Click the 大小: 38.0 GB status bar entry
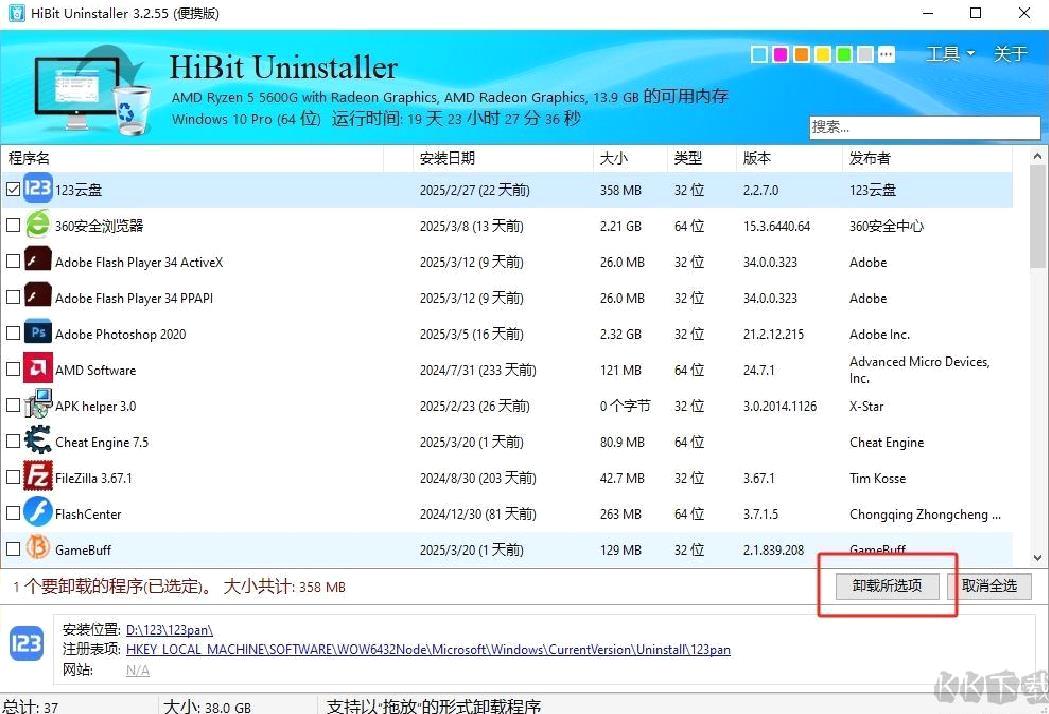Viewport: 1049px width, 714px height. coord(207,707)
